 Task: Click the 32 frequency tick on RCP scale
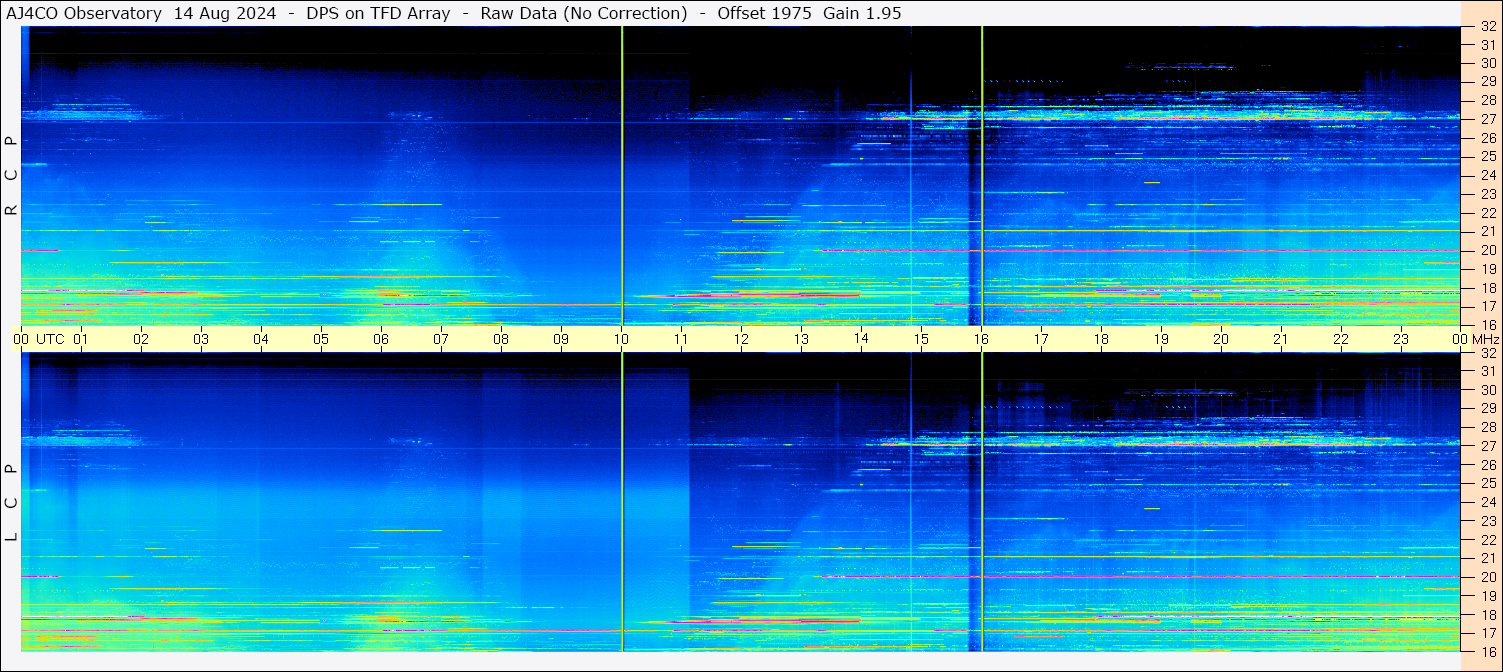pyautogui.click(x=1488, y=28)
